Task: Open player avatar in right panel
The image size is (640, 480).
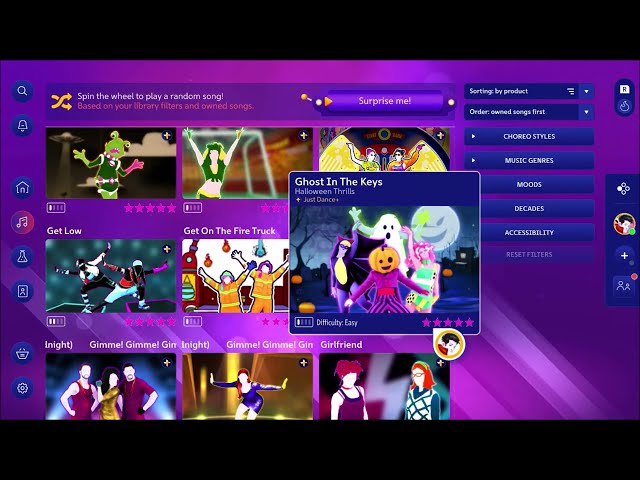Action: (x=624, y=224)
